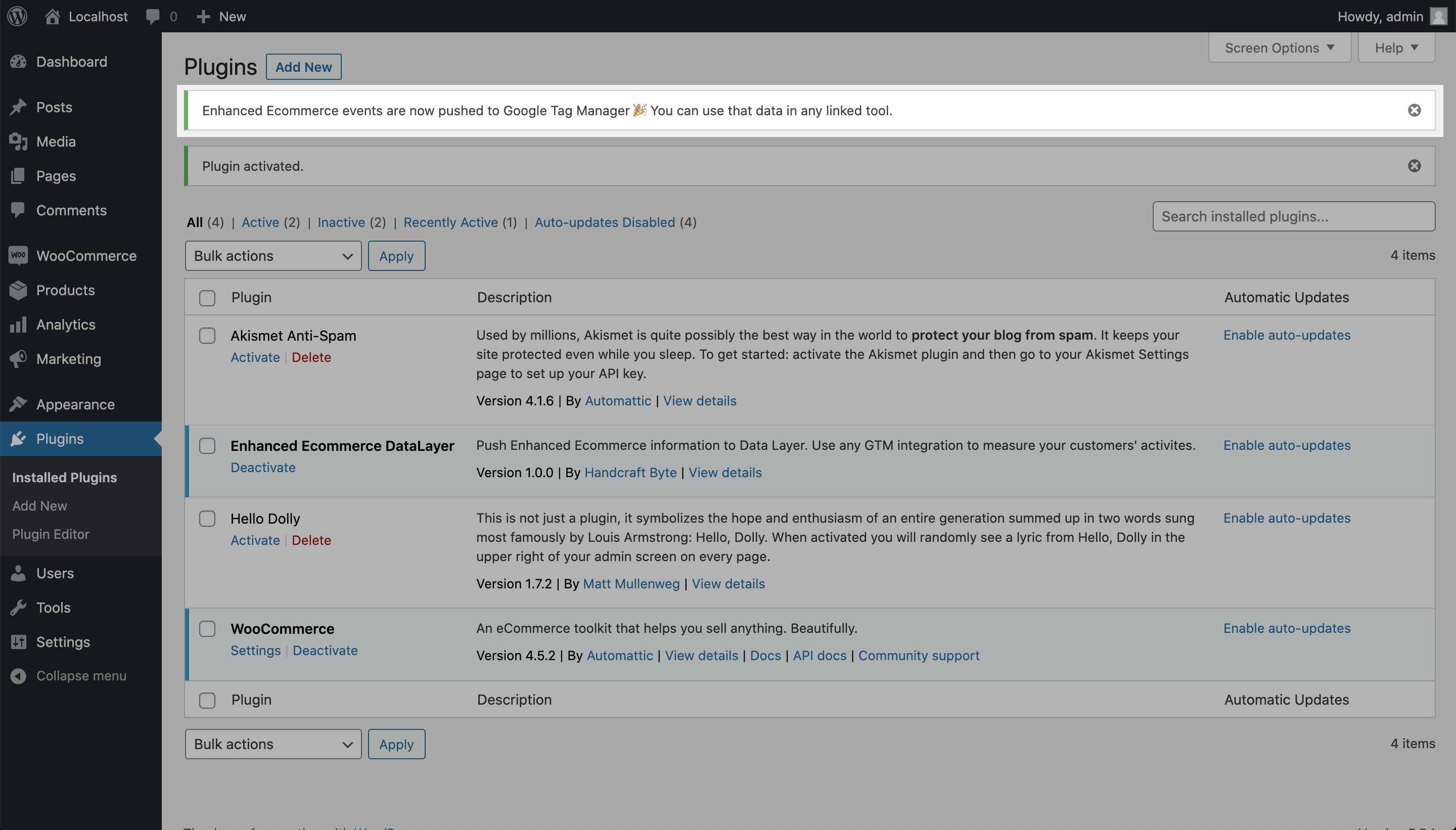1456x830 pixels.
Task: Click the Marketing megaphone icon
Action: (x=18, y=358)
